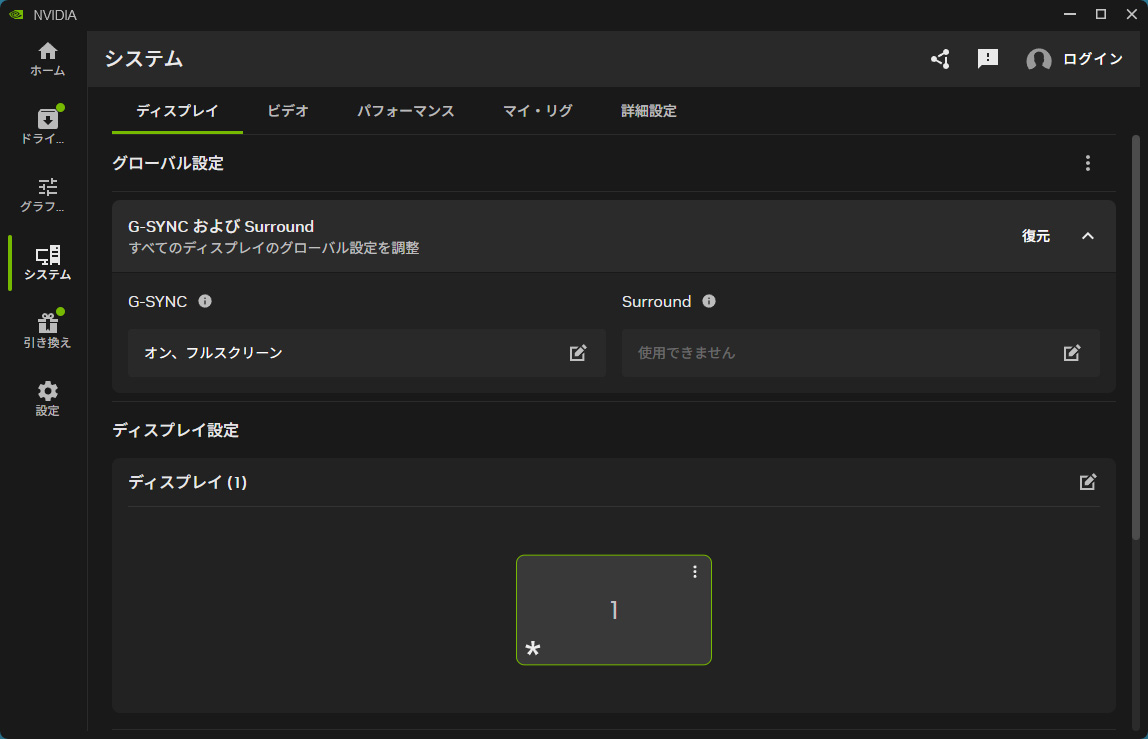Click the share icon in header

(x=940, y=59)
